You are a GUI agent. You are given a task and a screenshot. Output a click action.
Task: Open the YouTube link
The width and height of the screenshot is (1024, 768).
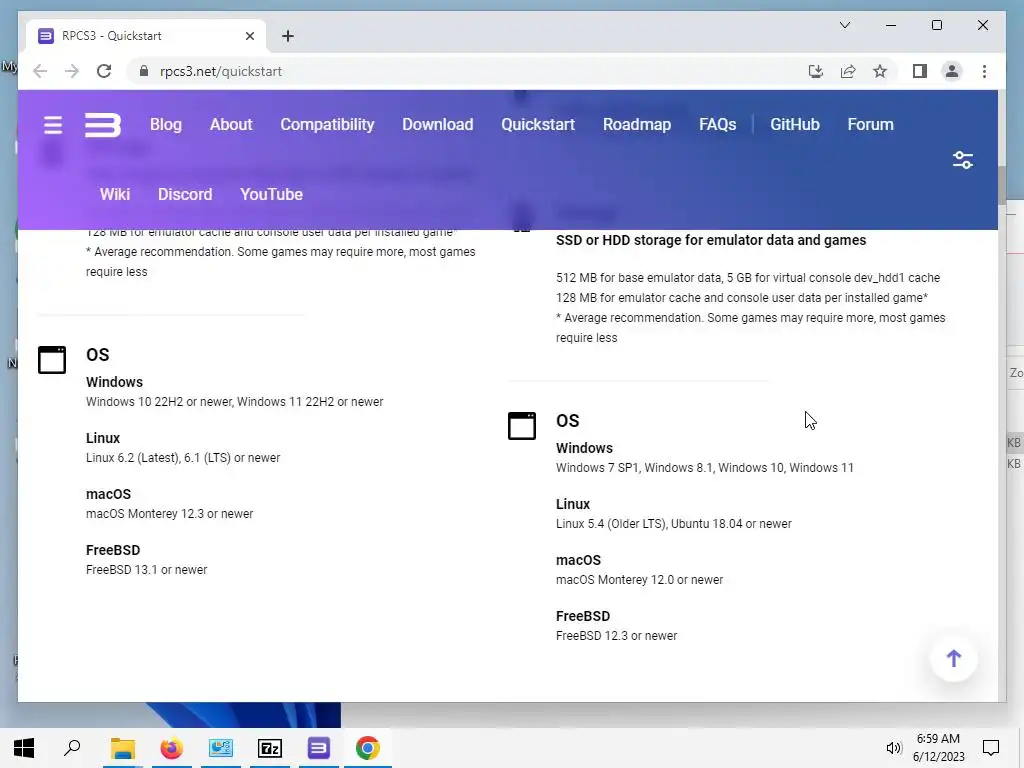(271, 195)
